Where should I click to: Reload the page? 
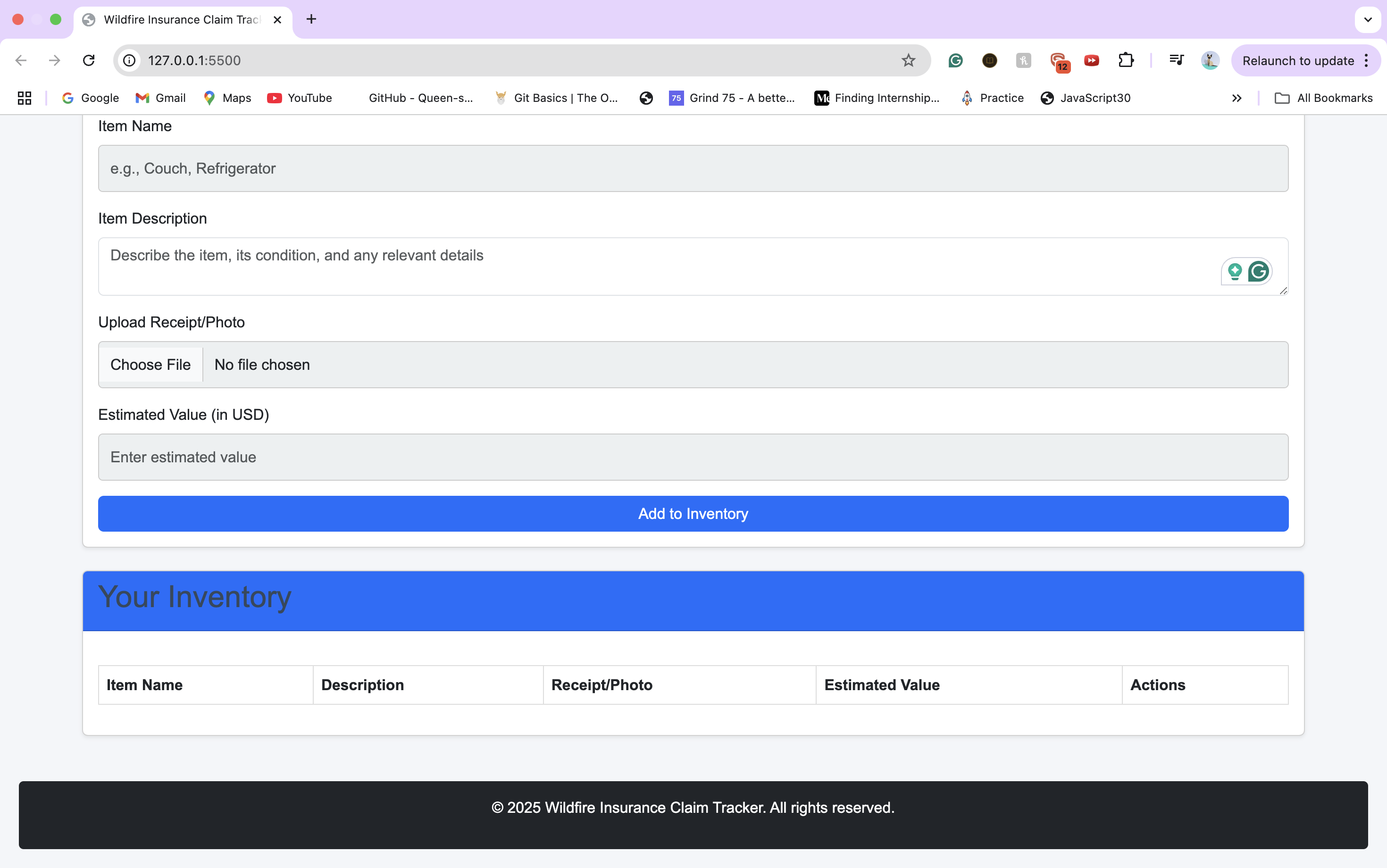tap(88, 60)
